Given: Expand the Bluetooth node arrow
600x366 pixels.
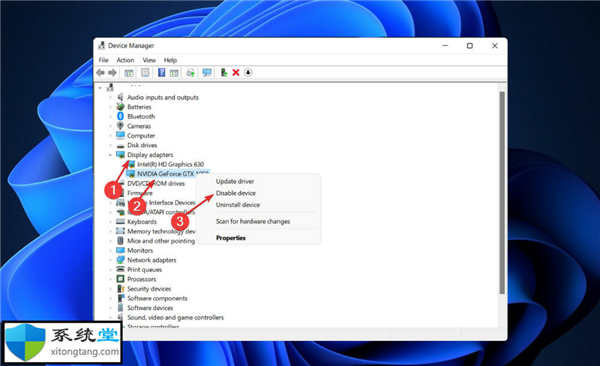Looking at the screenshot, I should tap(110, 116).
